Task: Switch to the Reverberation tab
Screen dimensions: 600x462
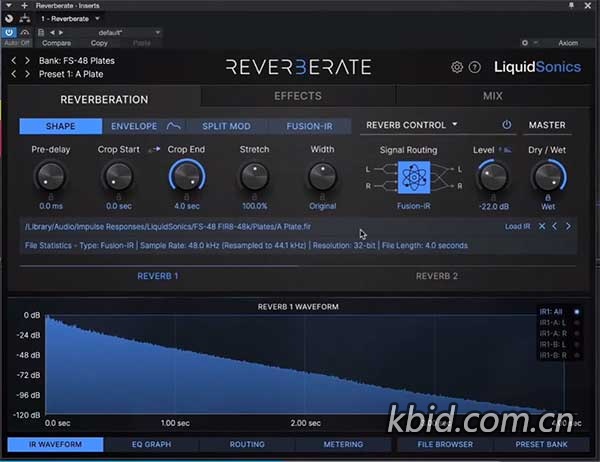Action: tap(104, 100)
